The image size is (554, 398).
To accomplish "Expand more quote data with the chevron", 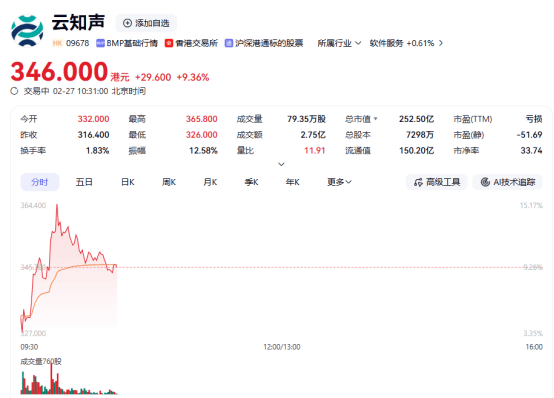I will click(x=281, y=164).
